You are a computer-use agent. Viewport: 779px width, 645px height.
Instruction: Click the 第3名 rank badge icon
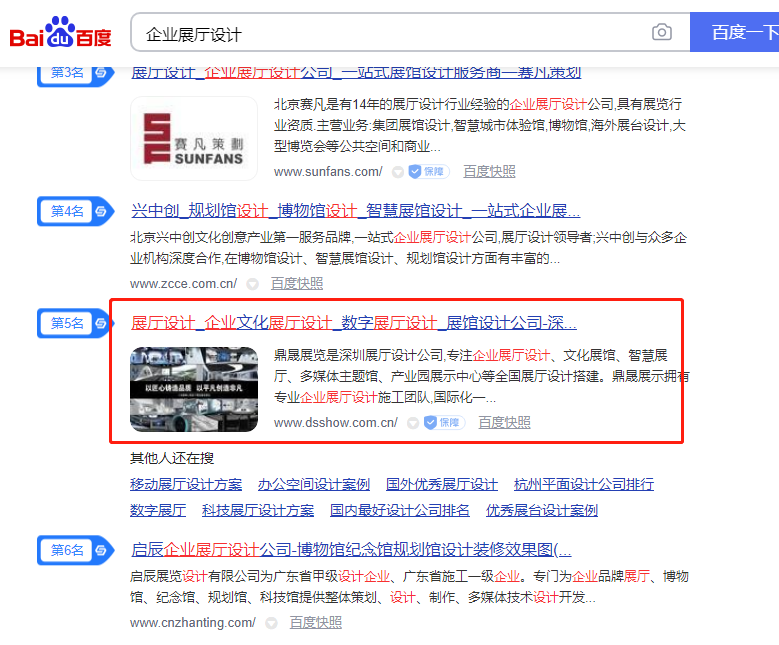click(x=76, y=74)
